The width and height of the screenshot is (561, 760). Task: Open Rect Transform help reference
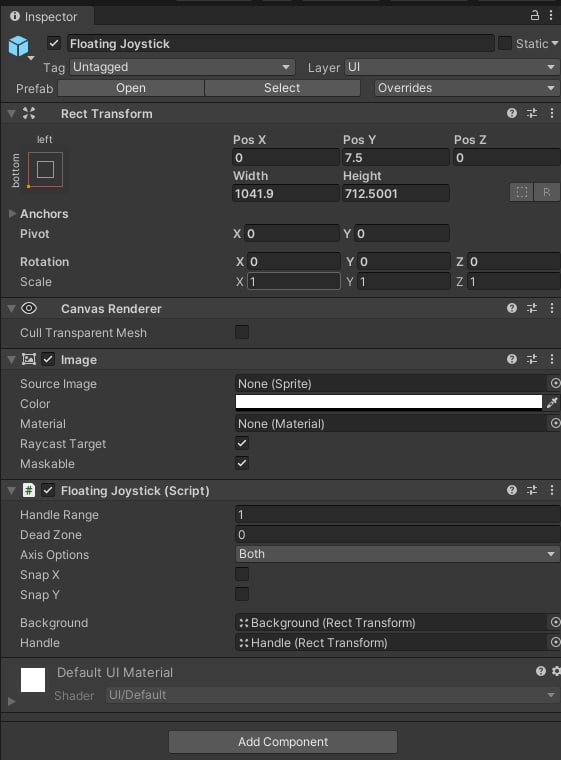[512, 113]
